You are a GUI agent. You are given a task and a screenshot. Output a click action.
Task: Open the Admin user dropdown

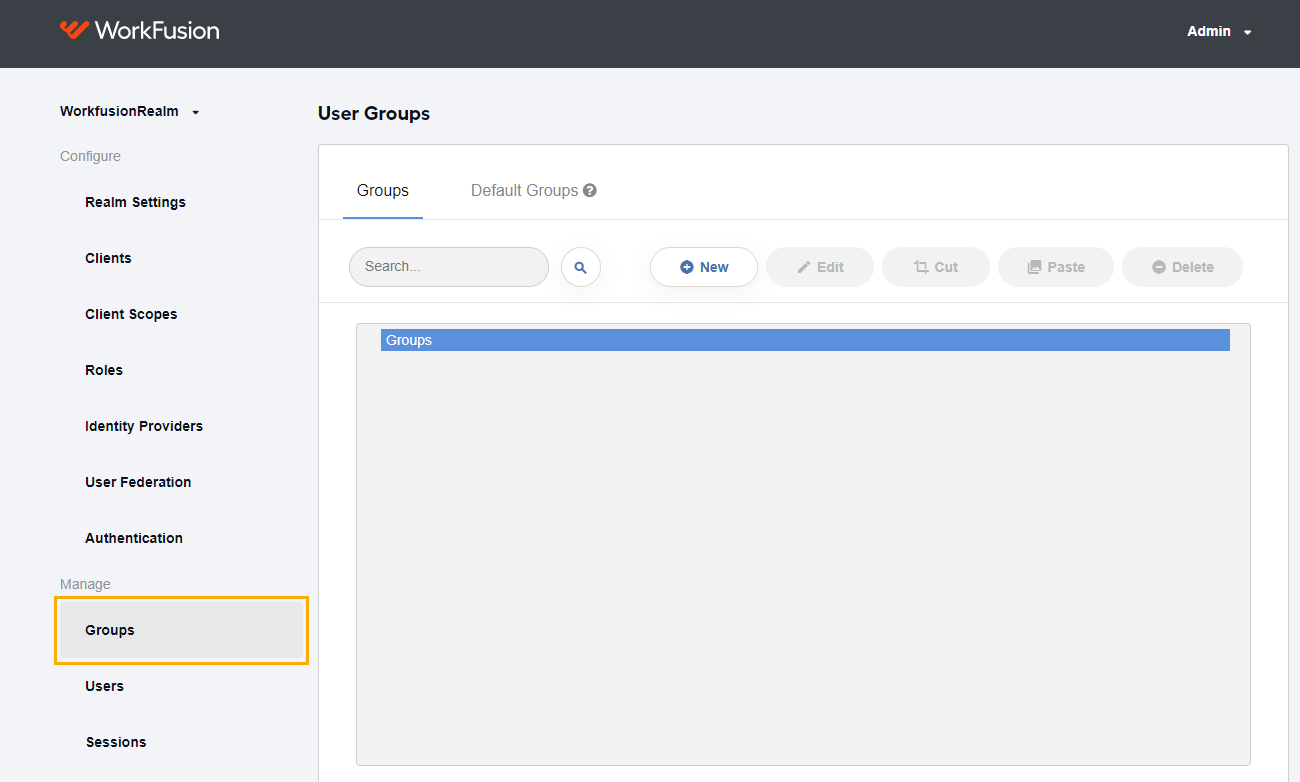pyautogui.click(x=1219, y=32)
